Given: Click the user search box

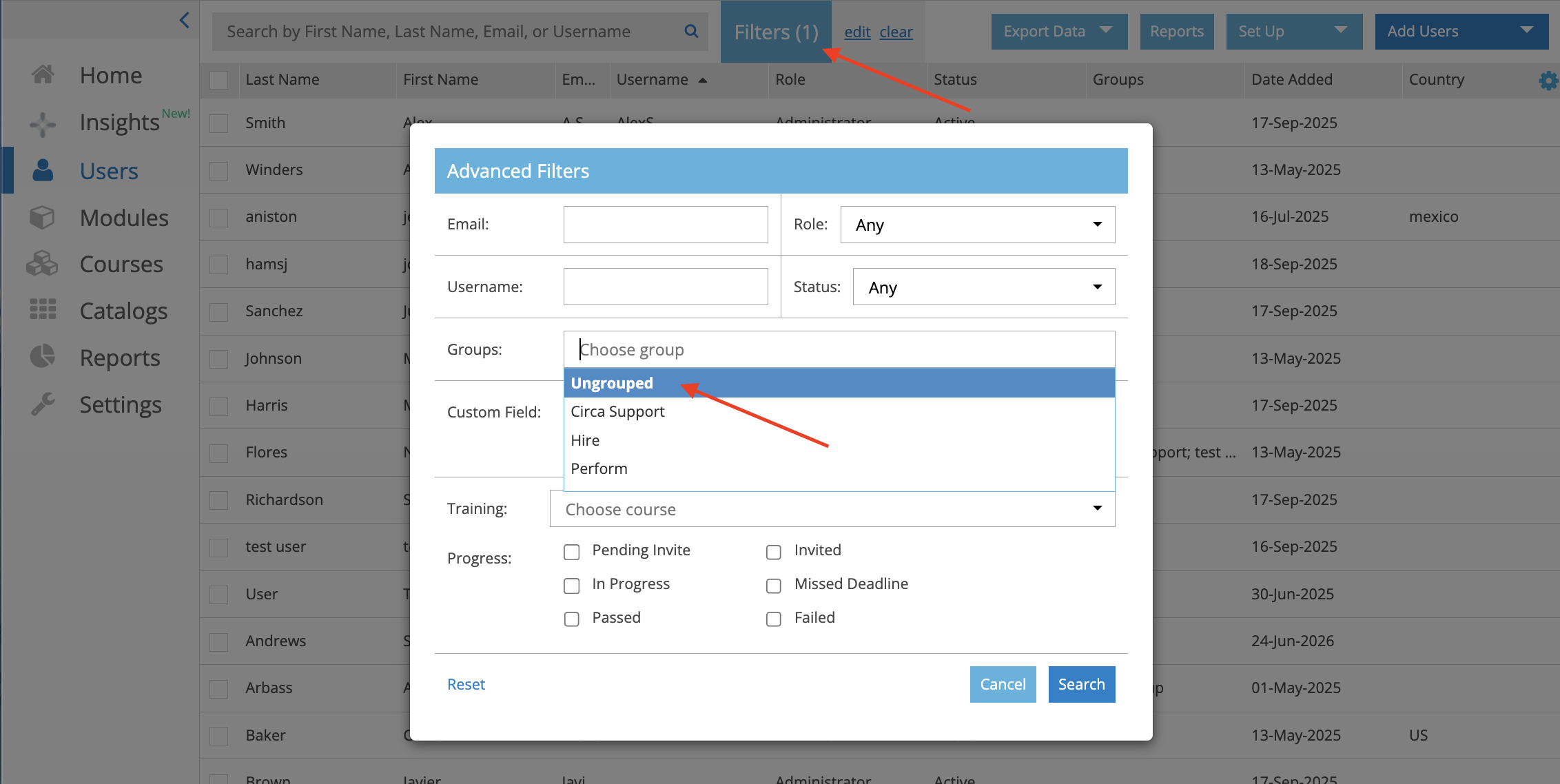Looking at the screenshot, I should [x=460, y=32].
